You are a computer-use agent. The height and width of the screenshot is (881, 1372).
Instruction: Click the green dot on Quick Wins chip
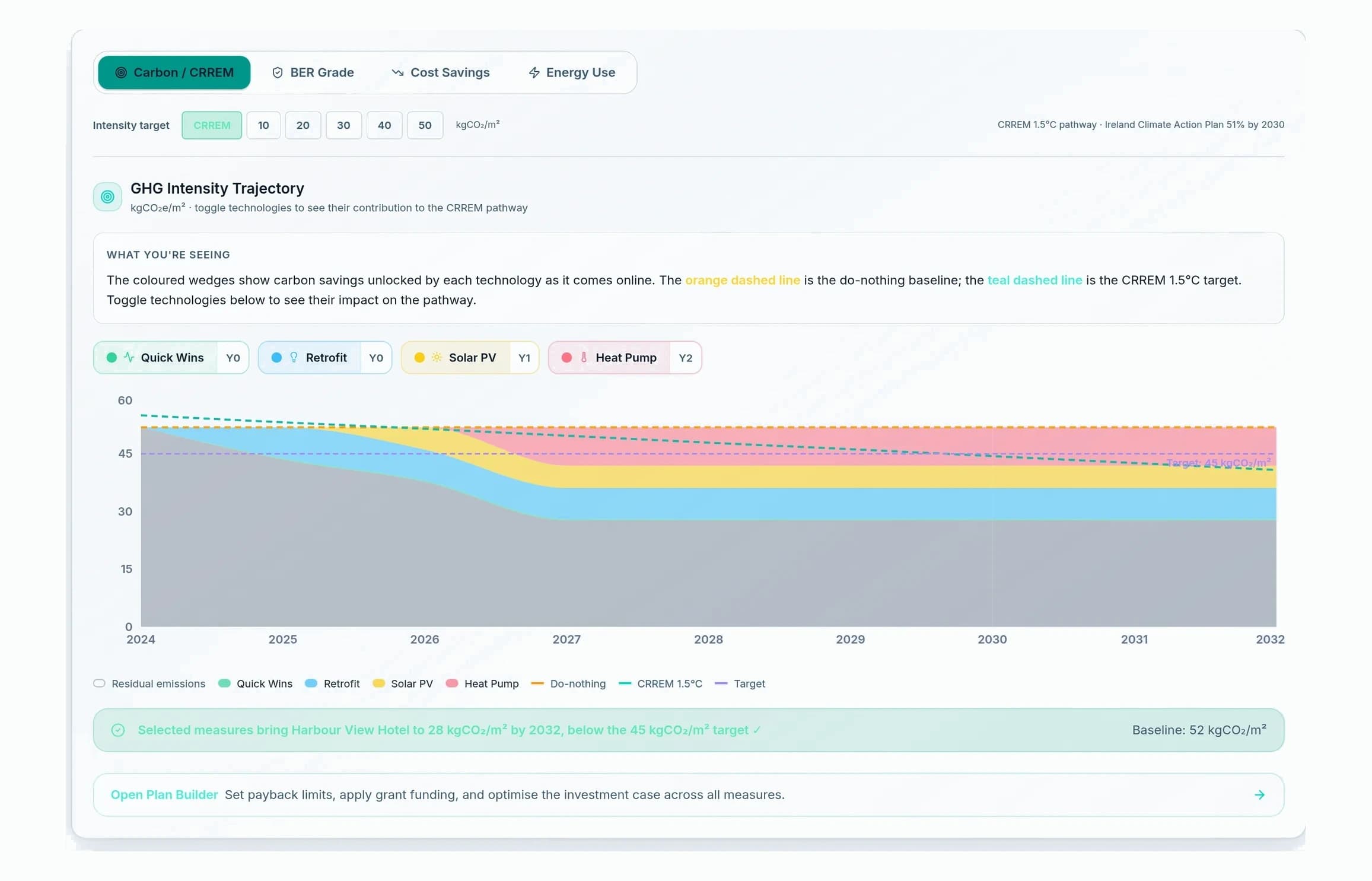pyautogui.click(x=112, y=357)
